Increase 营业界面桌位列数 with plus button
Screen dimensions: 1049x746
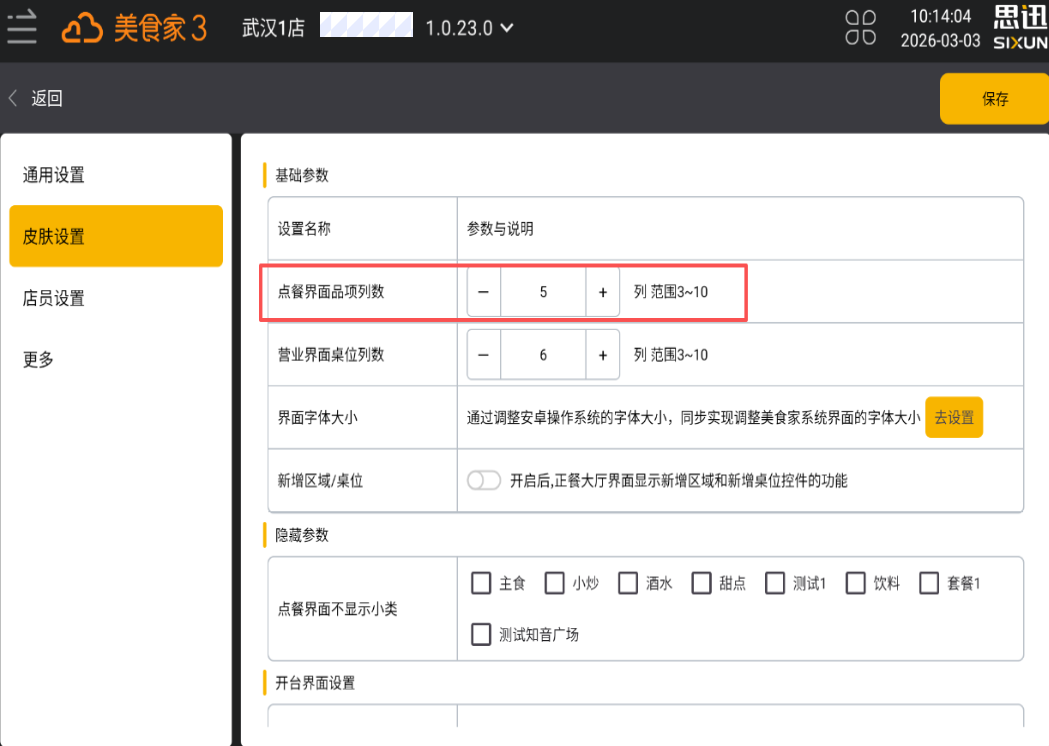coord(602,355)
